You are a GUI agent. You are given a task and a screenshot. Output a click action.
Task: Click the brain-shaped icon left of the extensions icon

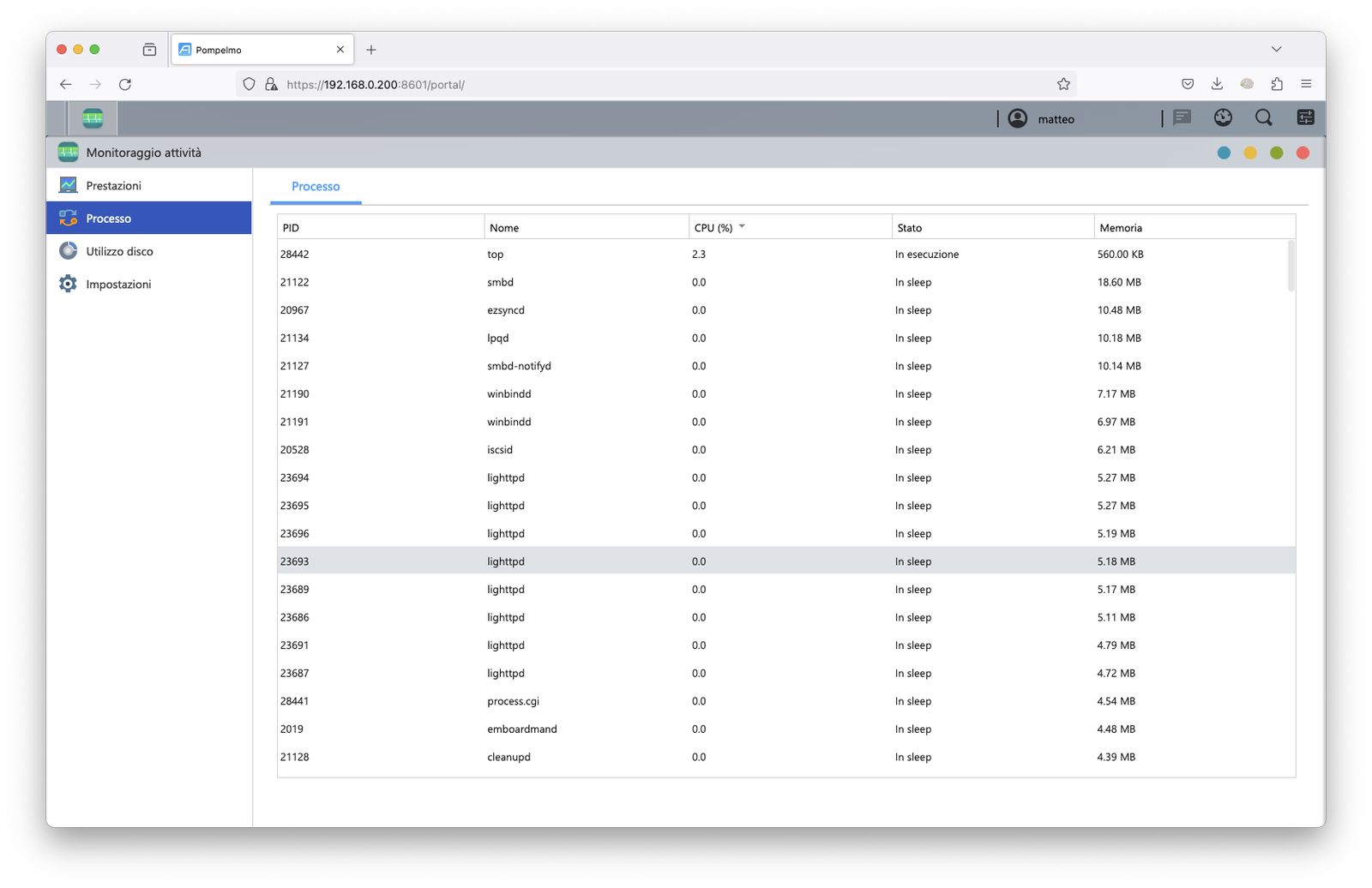tap(1247, 84)
